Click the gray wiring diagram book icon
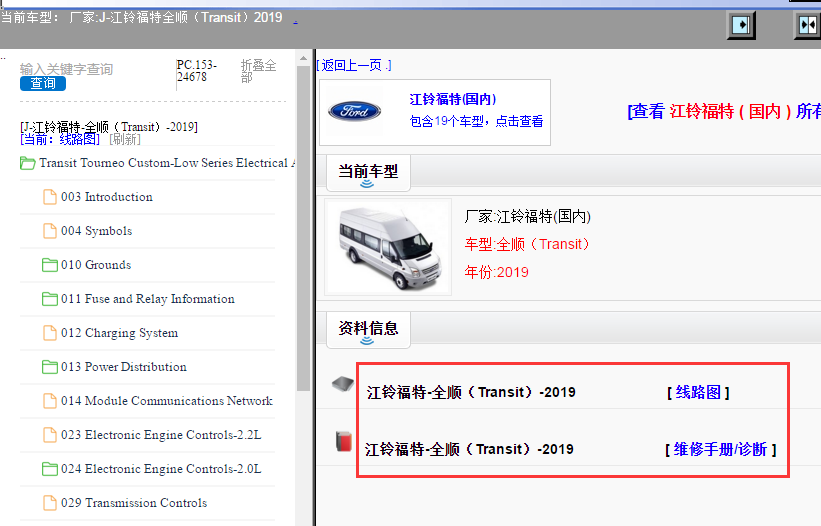This screenshot has width=821, height=526. click(343, 385)
